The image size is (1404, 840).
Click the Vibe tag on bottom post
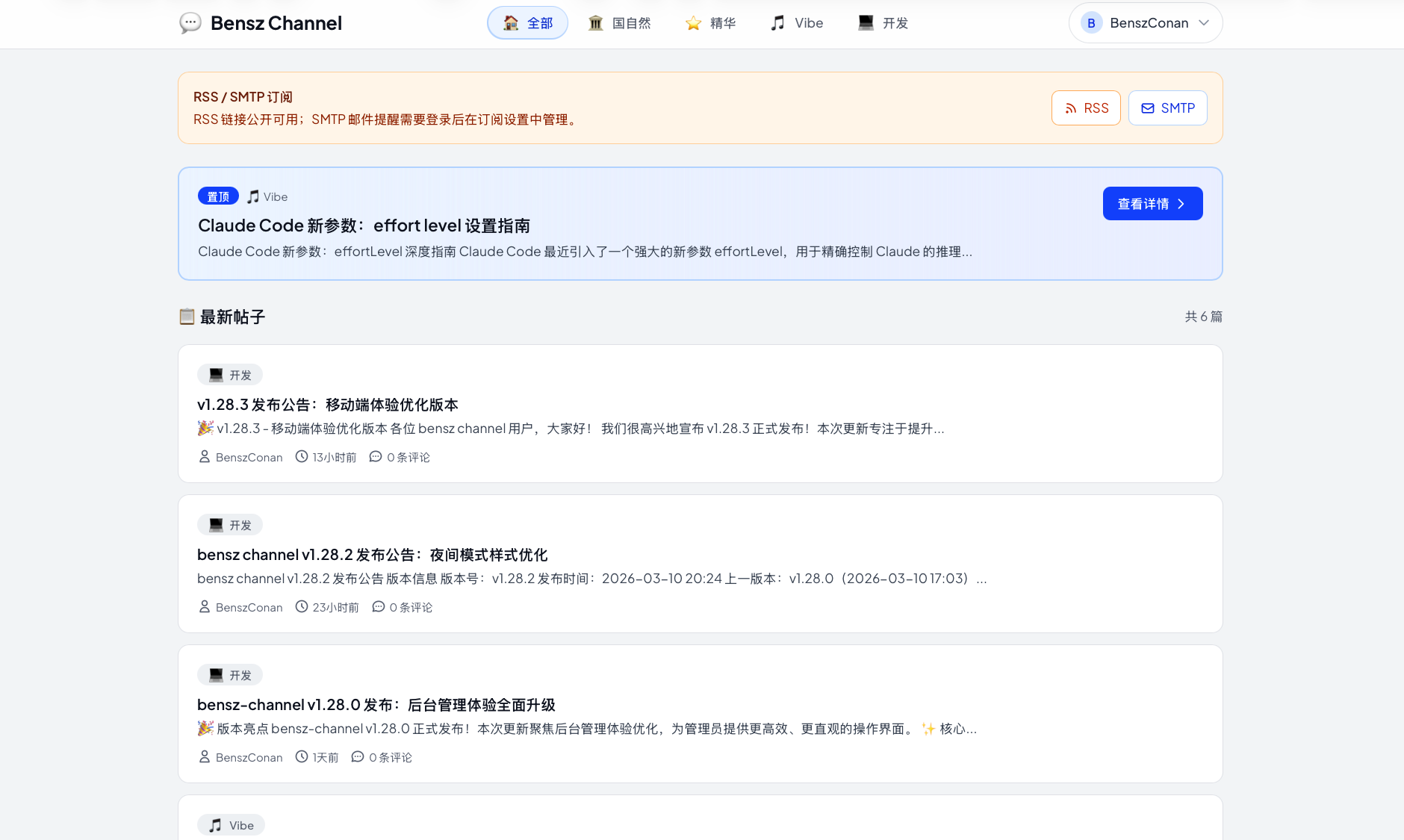click(x=231, y=825)
